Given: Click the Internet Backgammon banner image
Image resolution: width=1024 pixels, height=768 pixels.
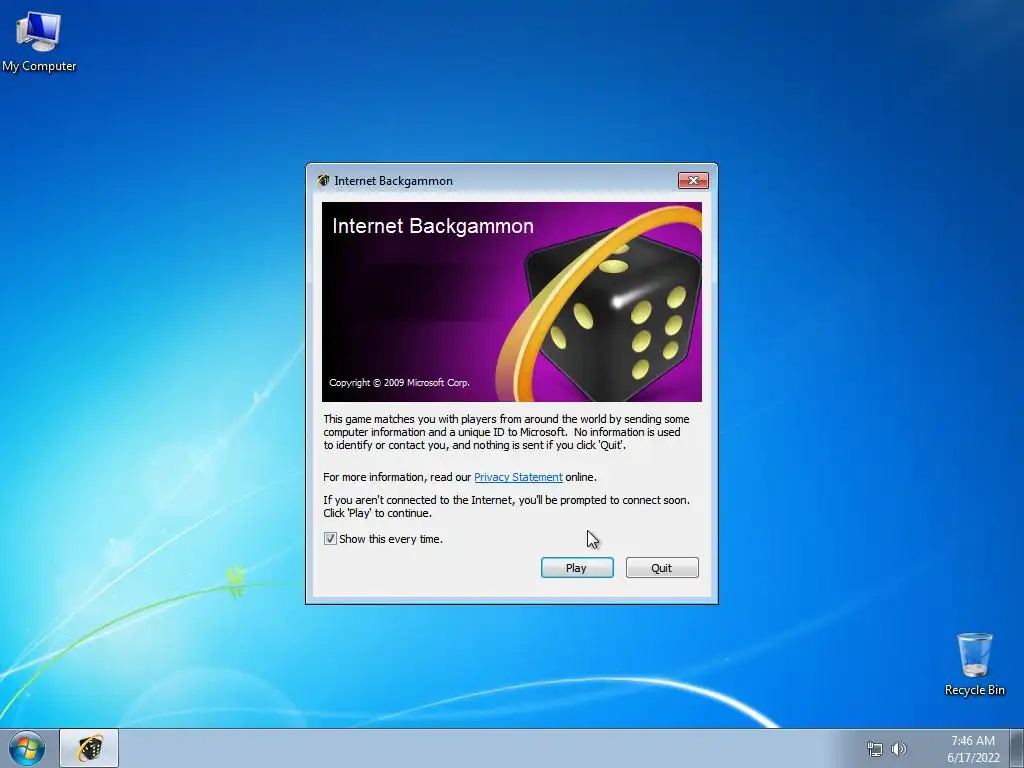Looking at the screenshot, I should click(512, 302).
